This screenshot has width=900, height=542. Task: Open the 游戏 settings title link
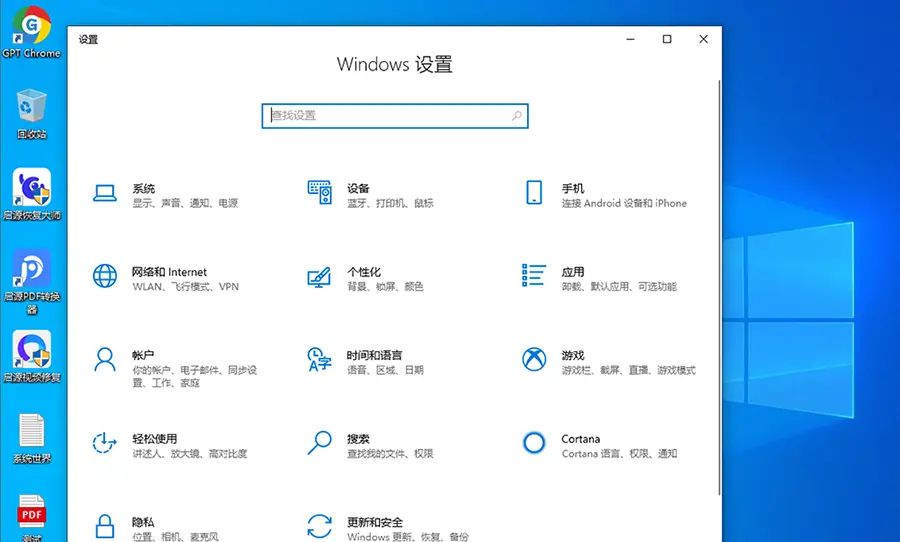coord(573,355)
